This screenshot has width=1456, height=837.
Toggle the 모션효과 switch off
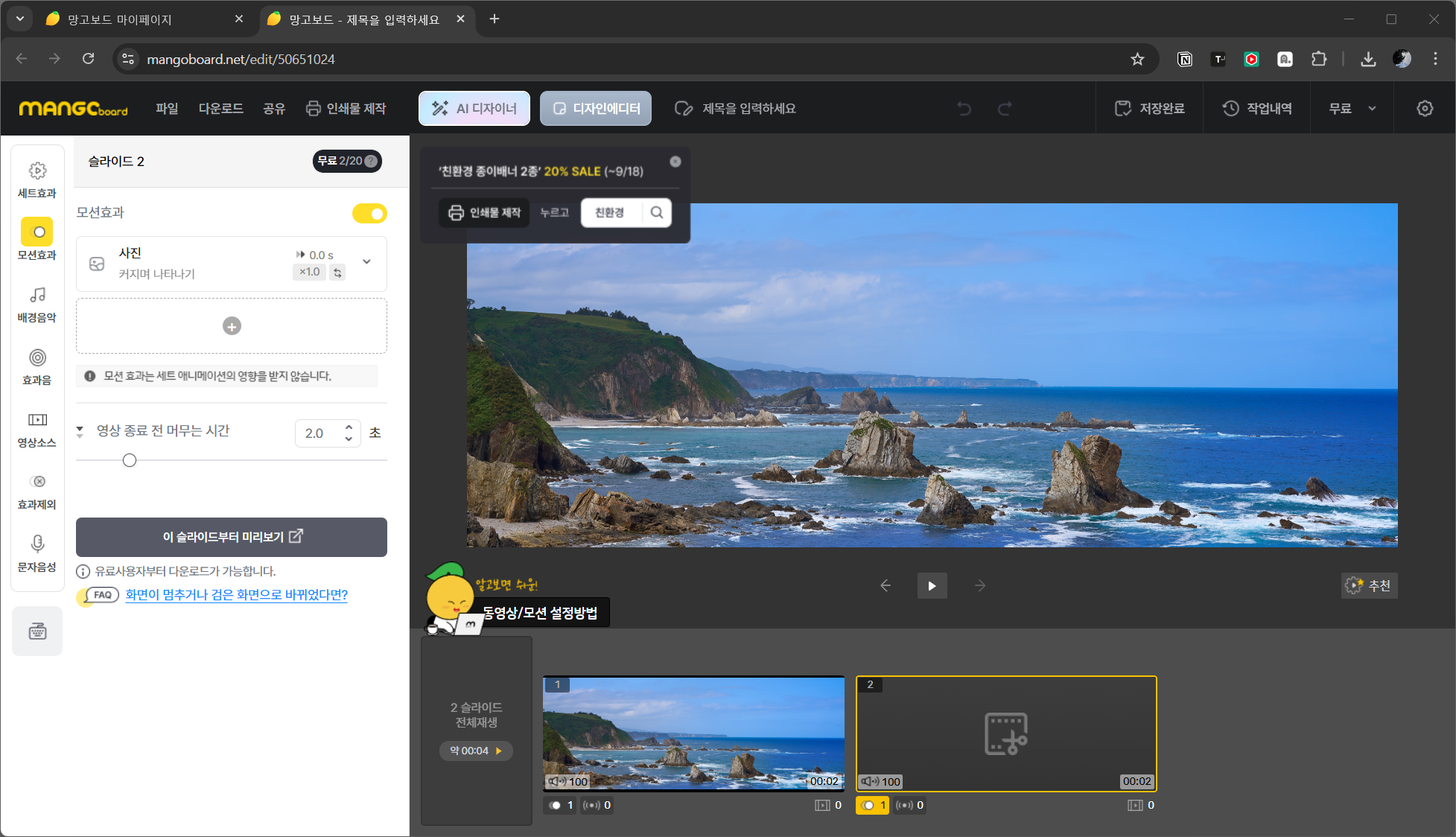click(x=369, y=214)
